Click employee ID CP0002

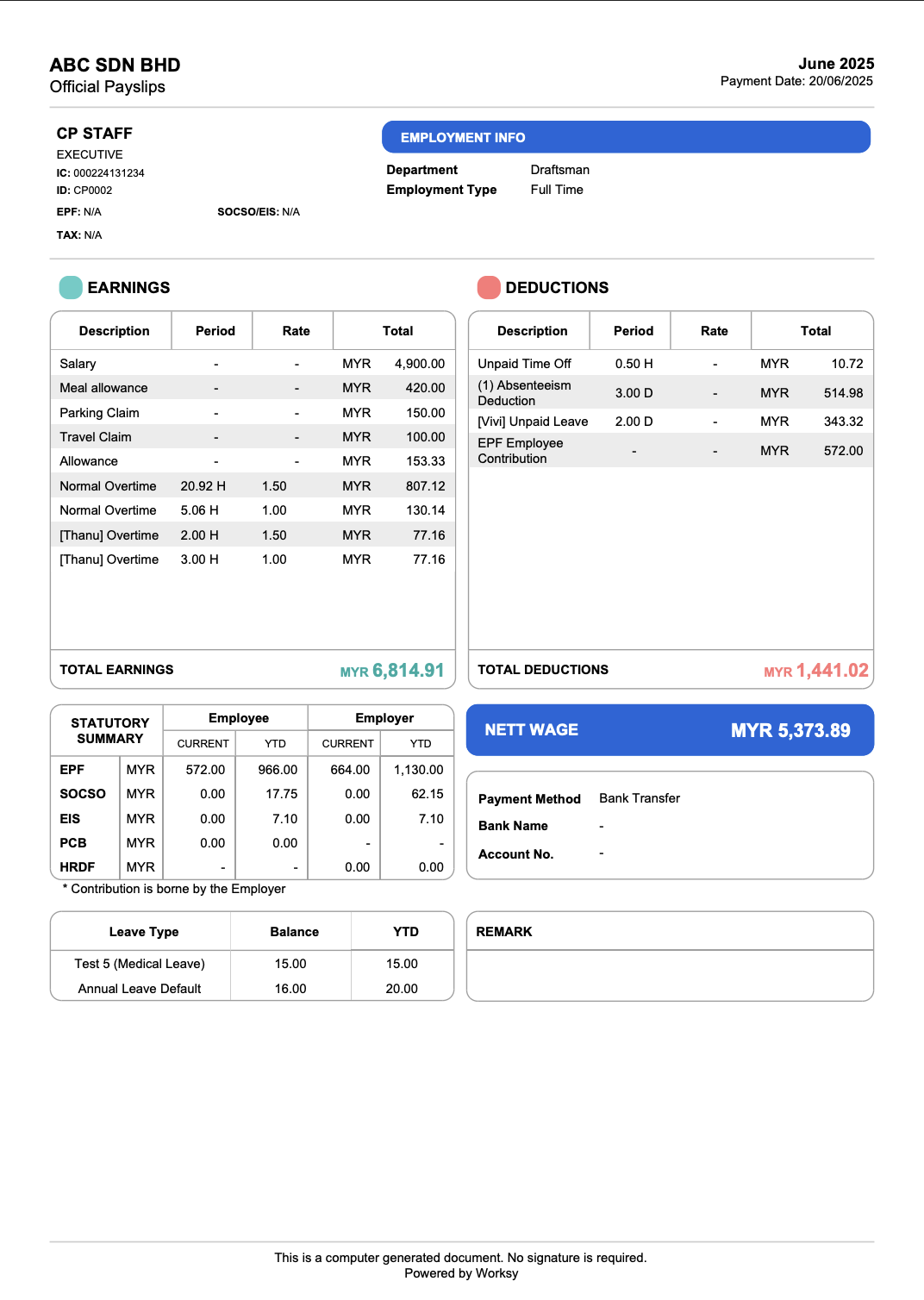[92, 191]
